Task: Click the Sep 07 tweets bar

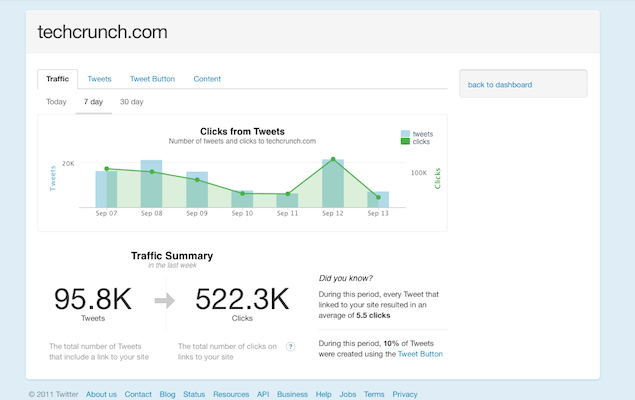Action: [107, 189]
